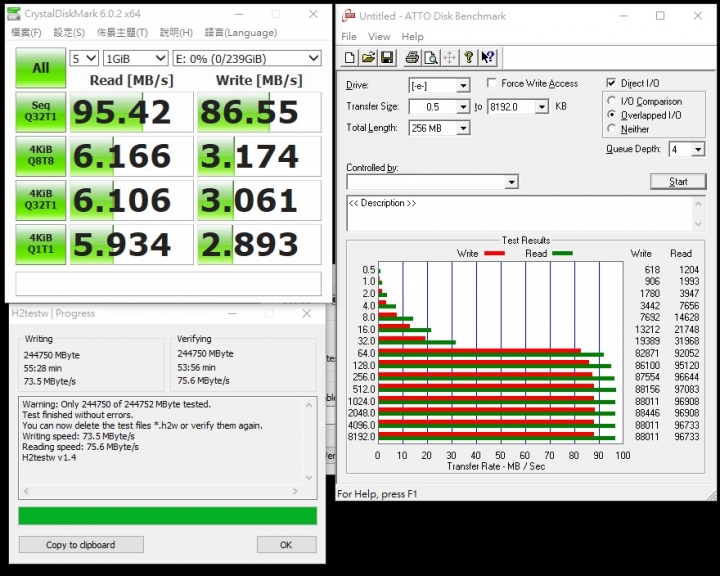720x576 pixels.
Task: Open the File menu in ATTO
Action: coord(349,36)
